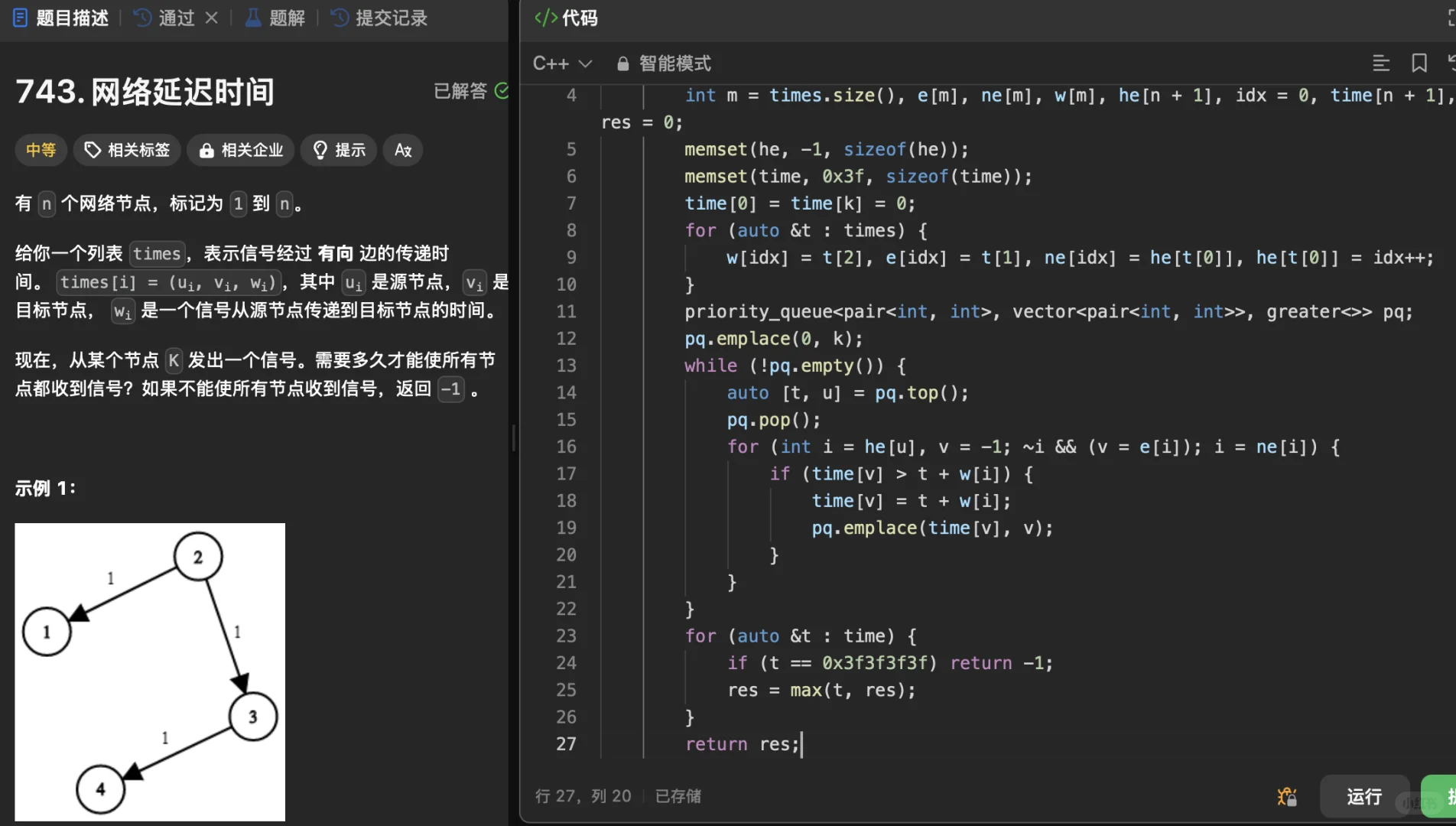The height and width of the screenshot is (826, 1456).
Task: Click the 行 27, 列 20 cursor status
Action: coord(583,796)
